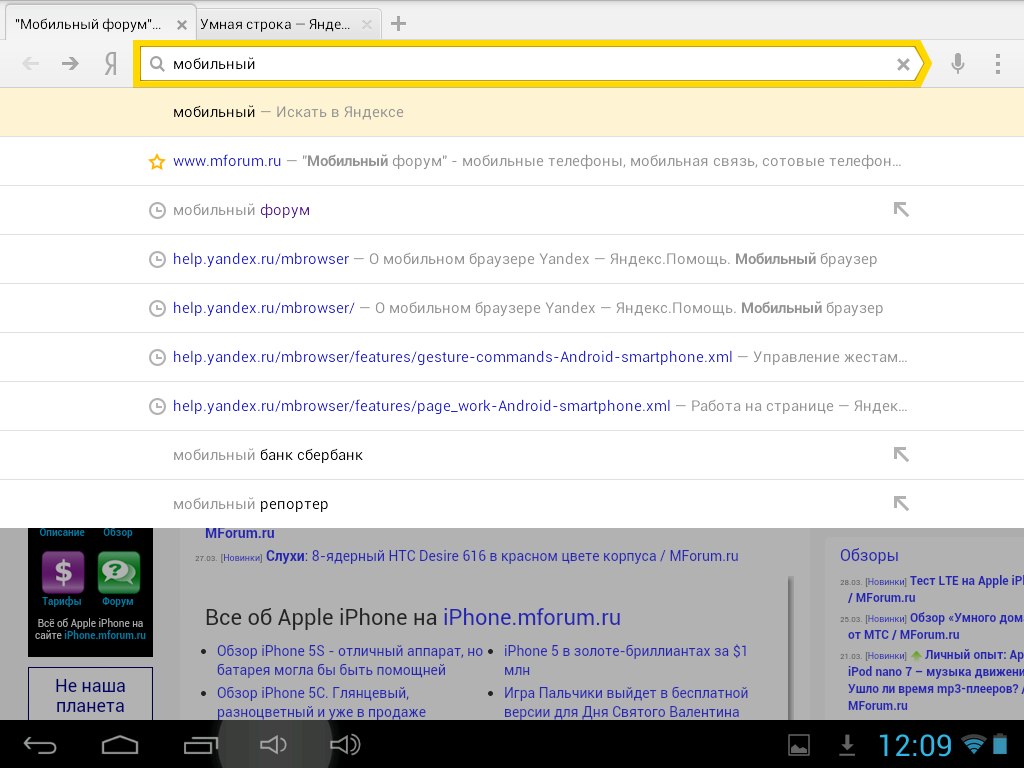Tap the battery indicator icon
1024x768 pixels.
coord(1000,744)
